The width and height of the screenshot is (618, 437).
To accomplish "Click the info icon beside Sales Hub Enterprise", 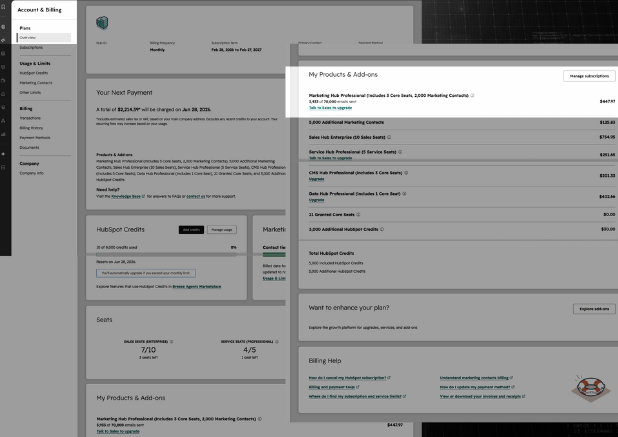I will [389, 137].
